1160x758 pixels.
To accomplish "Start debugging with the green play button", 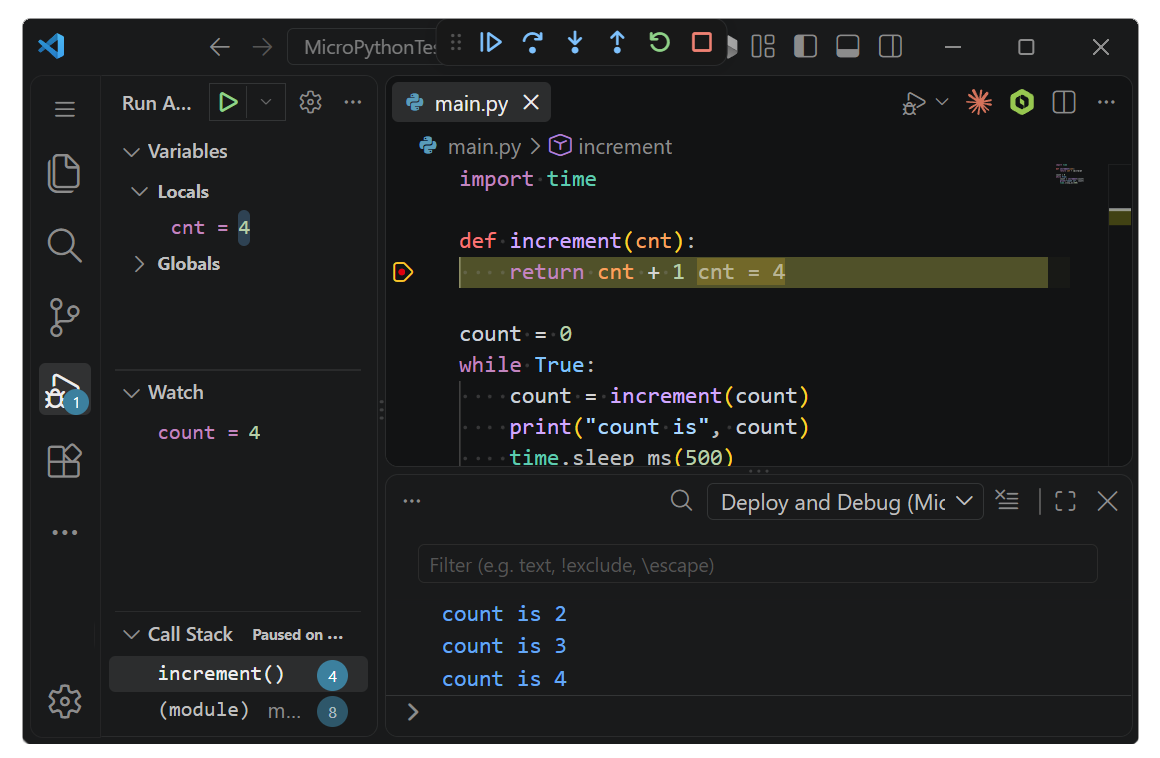I will 229,102.
